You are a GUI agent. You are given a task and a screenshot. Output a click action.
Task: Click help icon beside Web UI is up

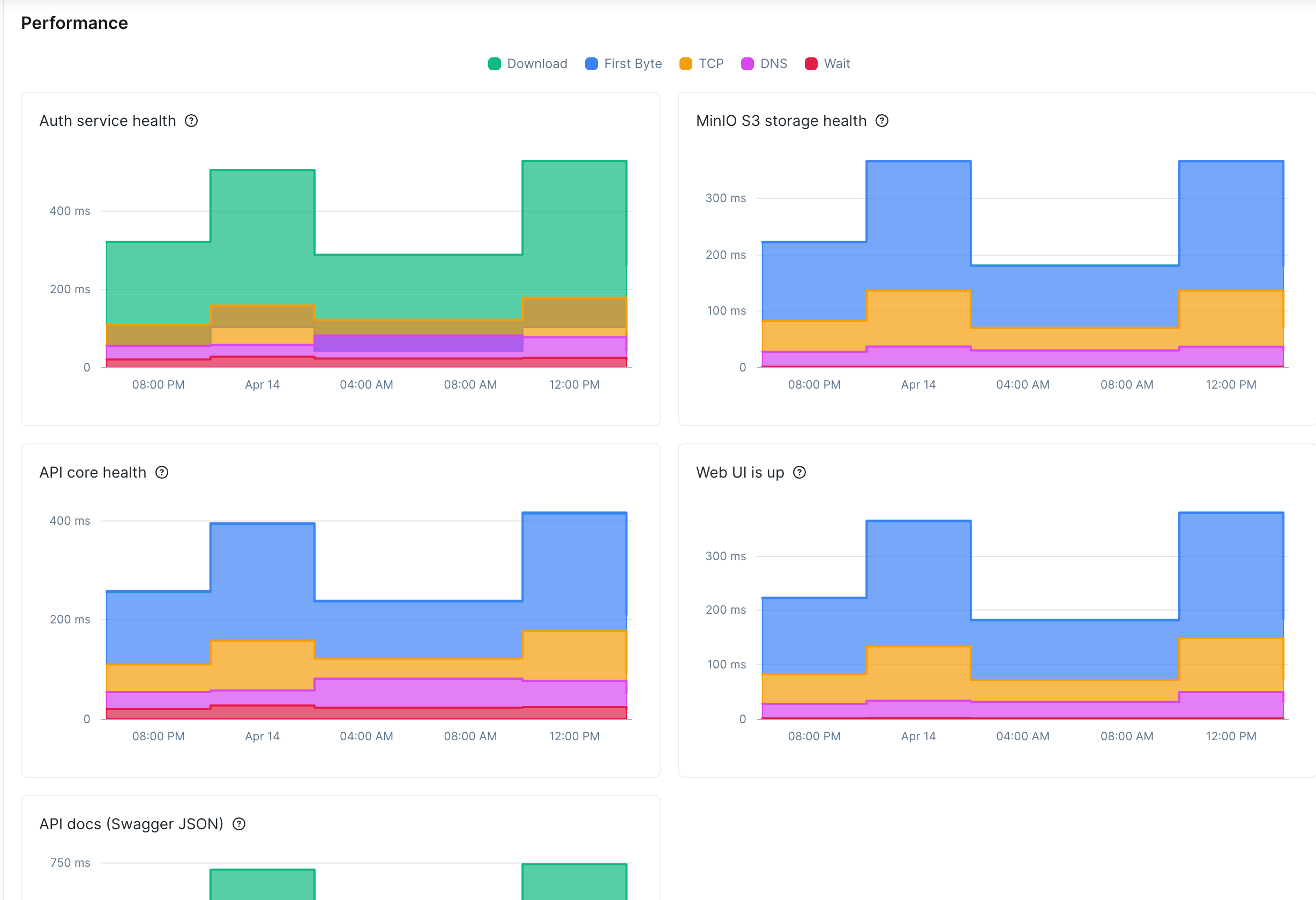799,472
